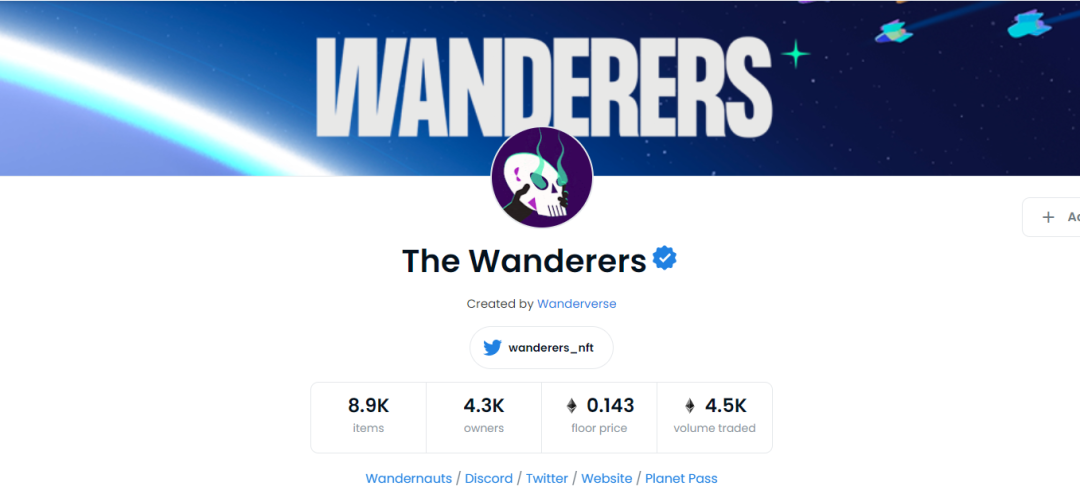
Task: Click the green star in the banner
Action: tap(796, 54)
